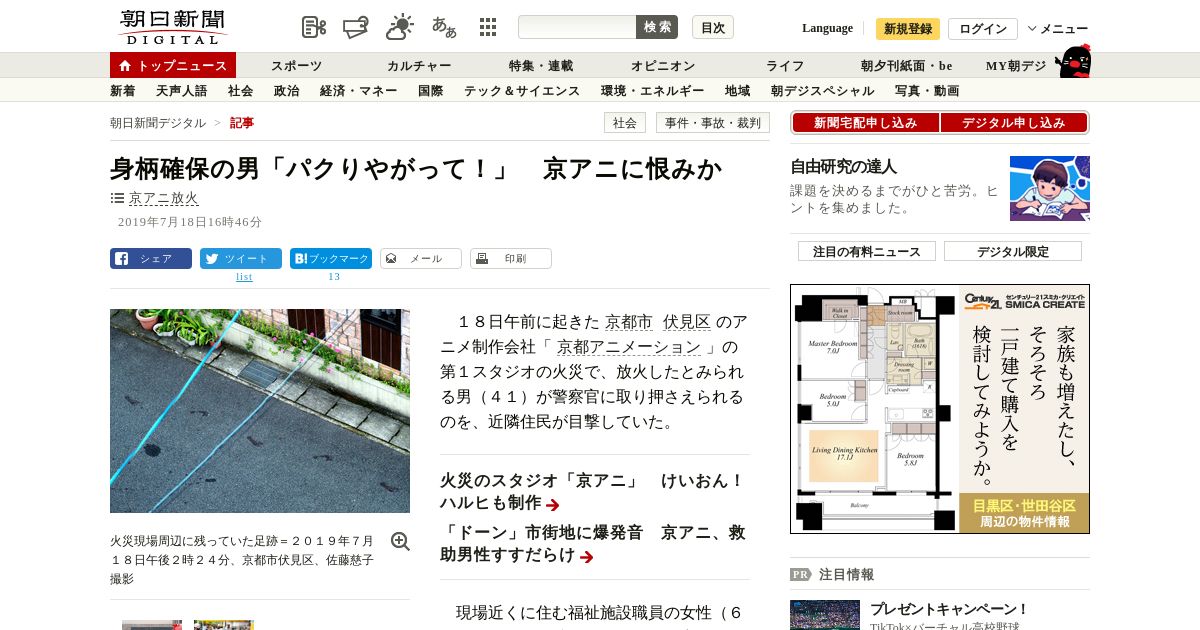
Task: Open the breaking news megaphone icon
Action: tap(356, 27)
